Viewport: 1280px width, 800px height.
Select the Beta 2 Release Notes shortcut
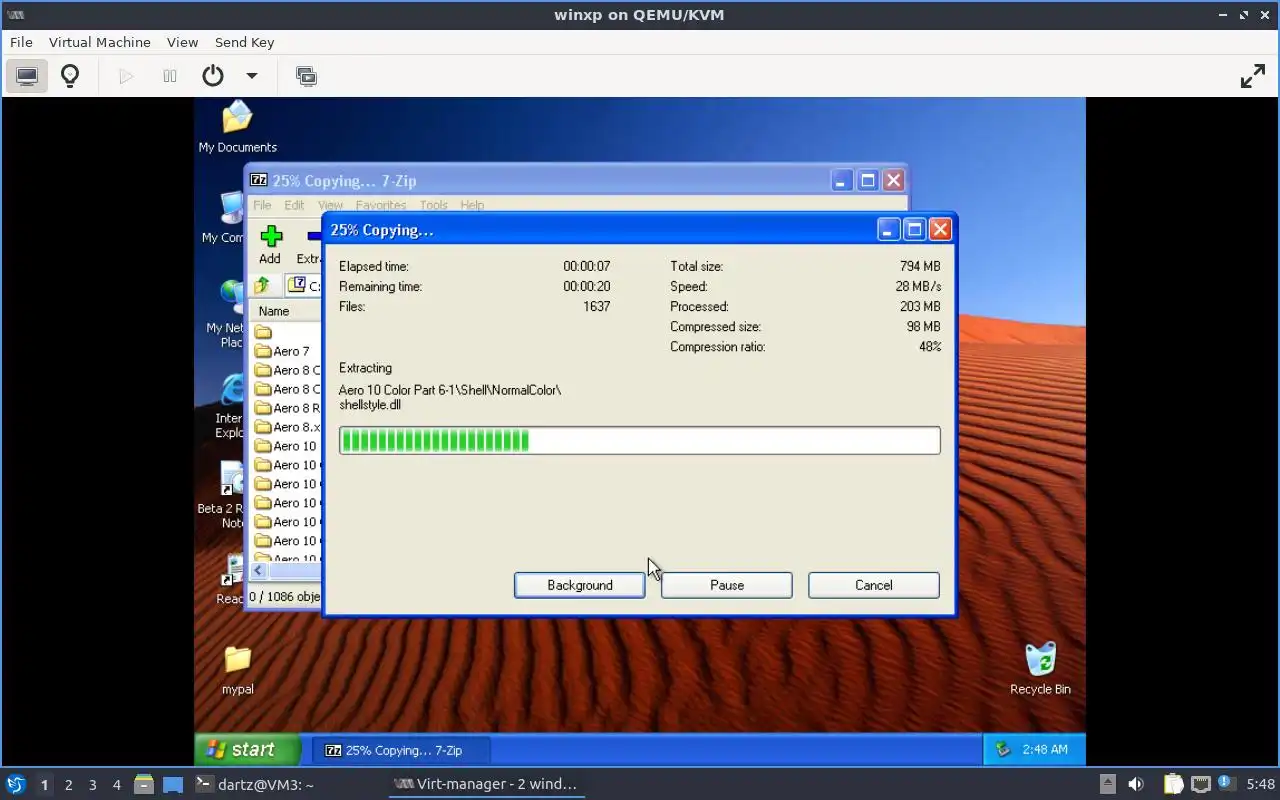coord(222,496)
